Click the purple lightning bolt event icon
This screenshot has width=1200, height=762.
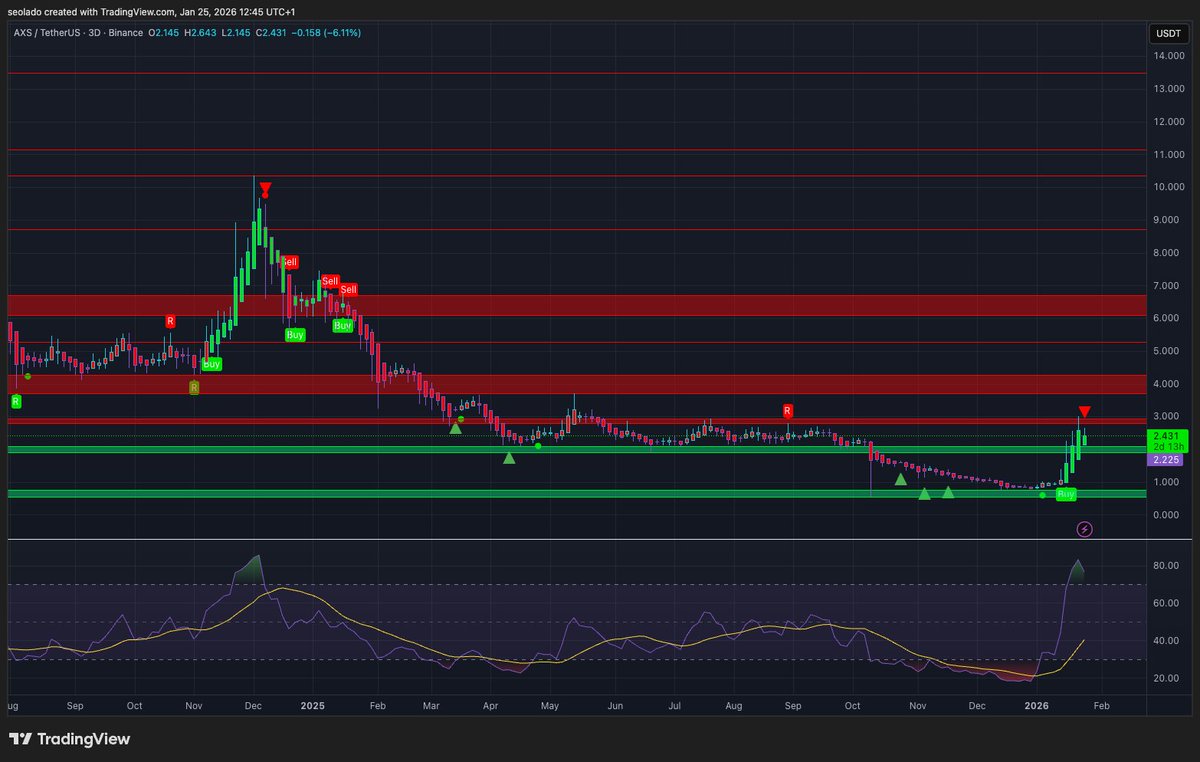point(1084,528)
